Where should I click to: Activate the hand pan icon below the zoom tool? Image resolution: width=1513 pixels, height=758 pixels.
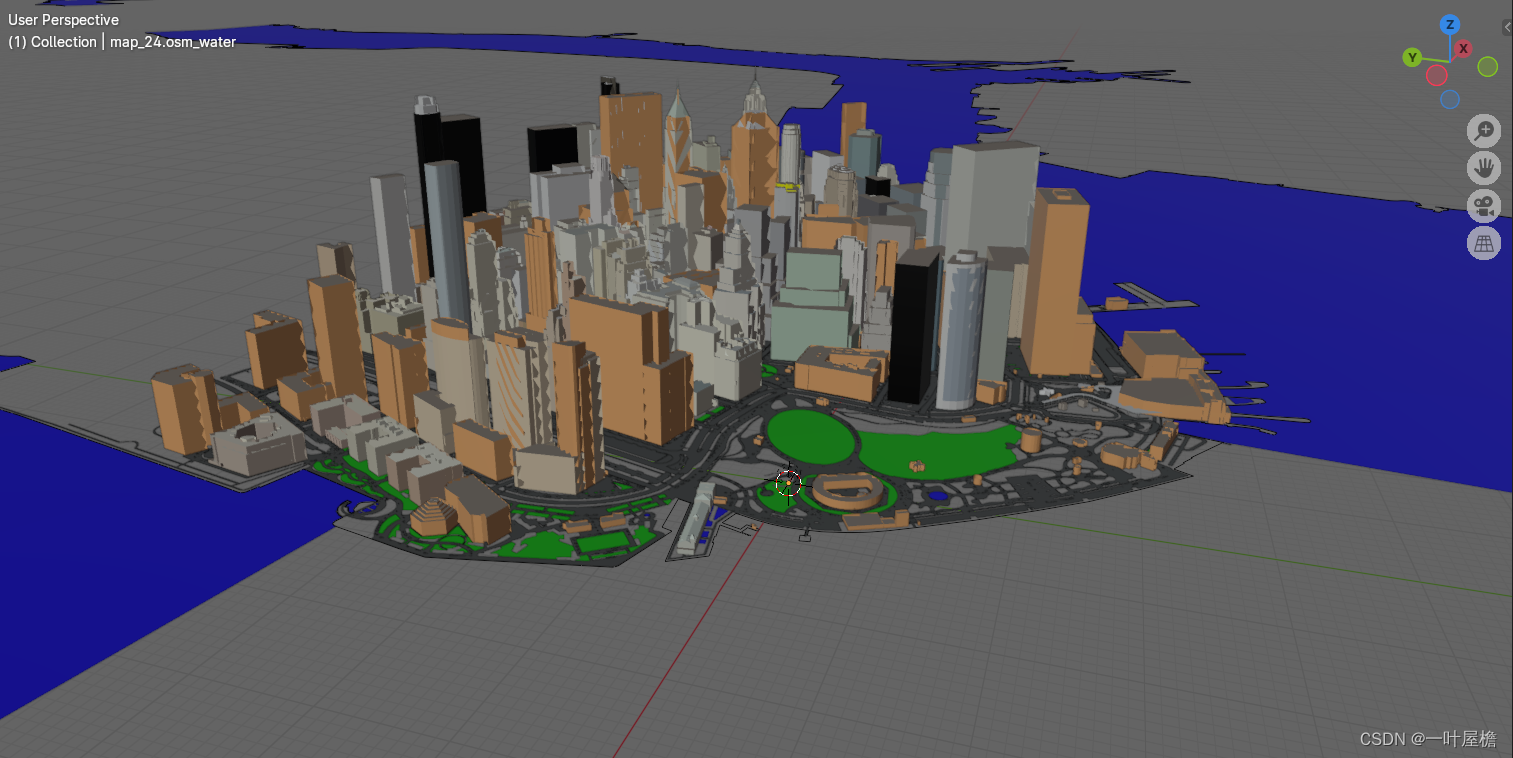coord(1484,168)
